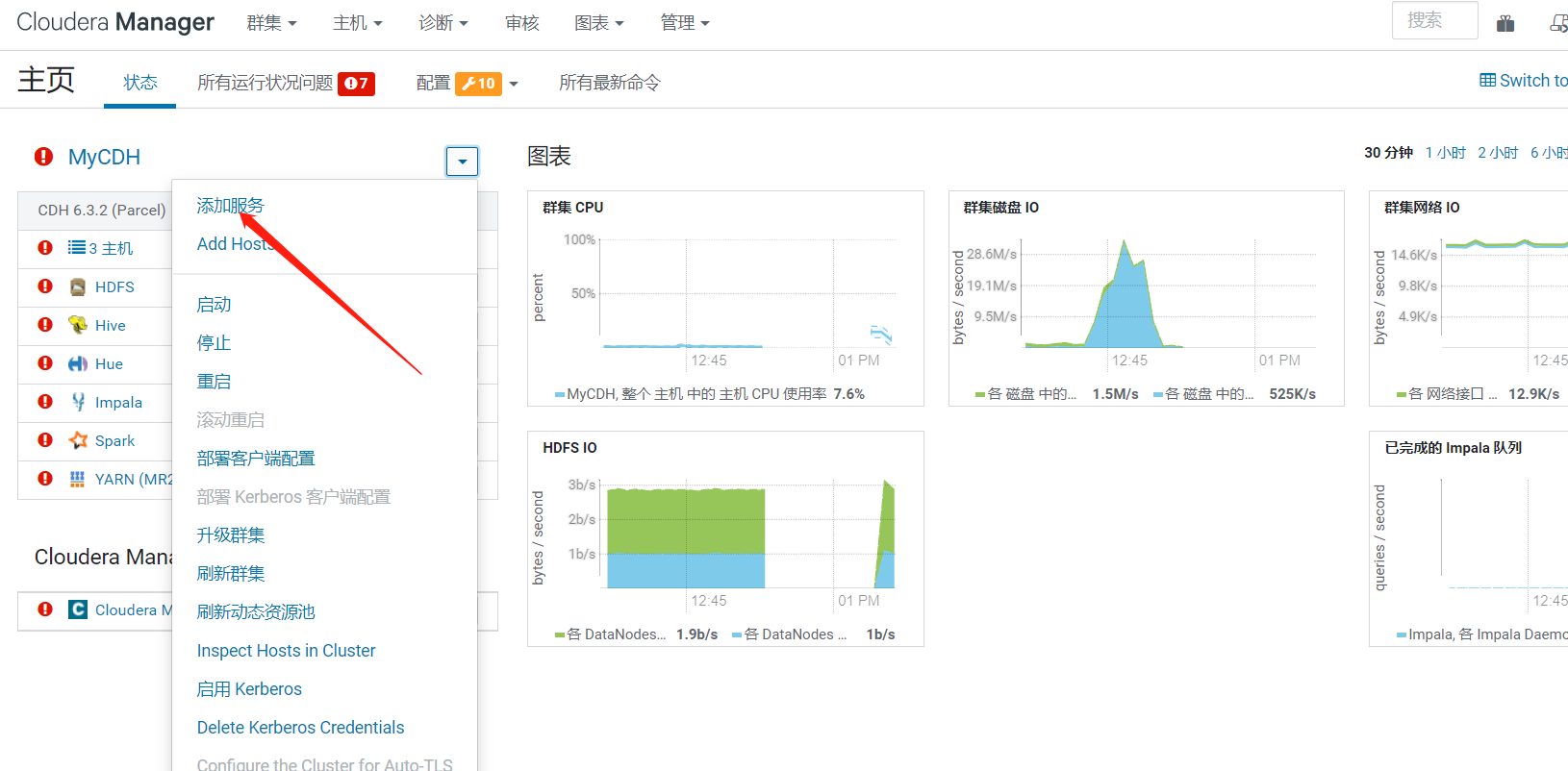Open the 审核 menu item

522,23
